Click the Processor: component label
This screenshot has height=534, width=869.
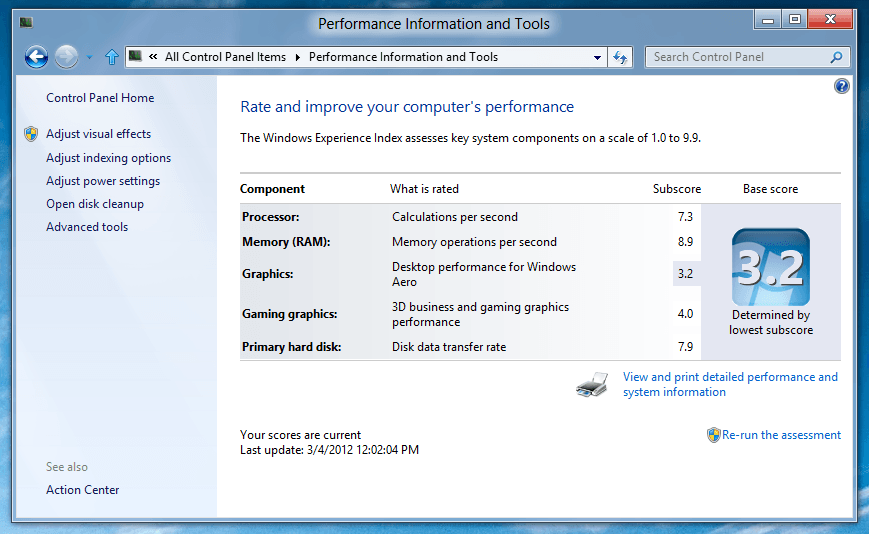pyautogui.click(x=270, y=217)
